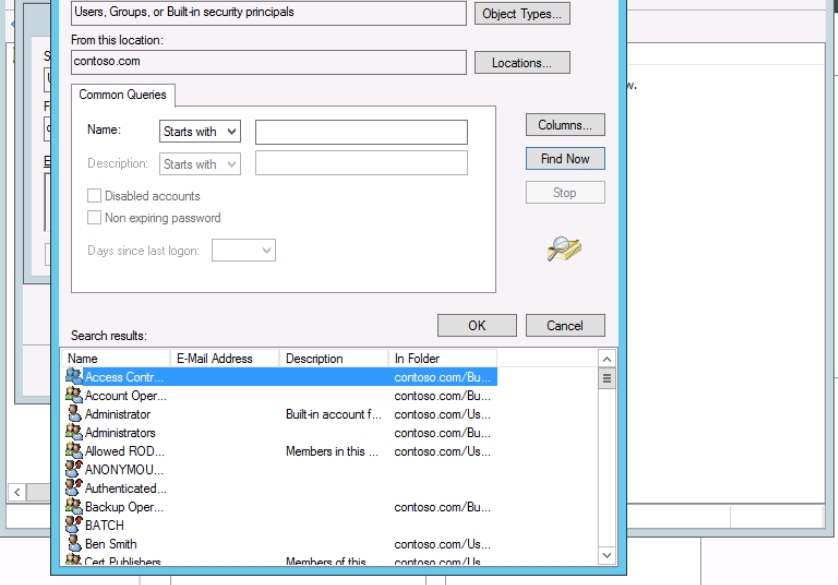Viewport: 838px width, 585px height.
Task: Enable the Disabled accounts checkbox
Action: tap(95, 196)
